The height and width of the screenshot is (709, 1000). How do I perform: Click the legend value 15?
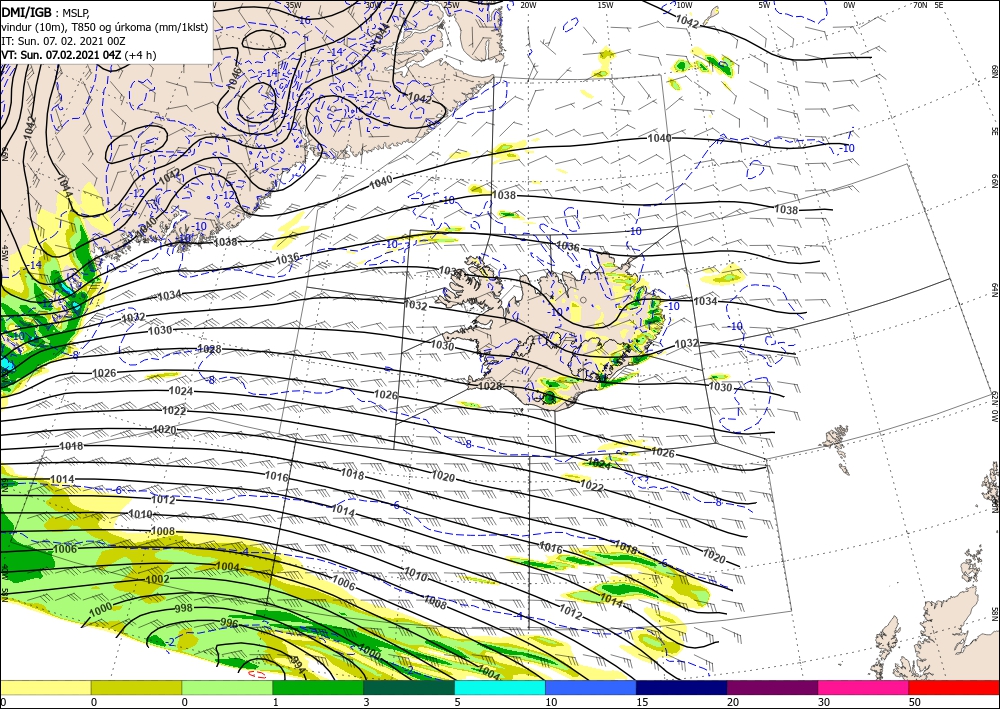pyautogui.click(x=642, y=702)
